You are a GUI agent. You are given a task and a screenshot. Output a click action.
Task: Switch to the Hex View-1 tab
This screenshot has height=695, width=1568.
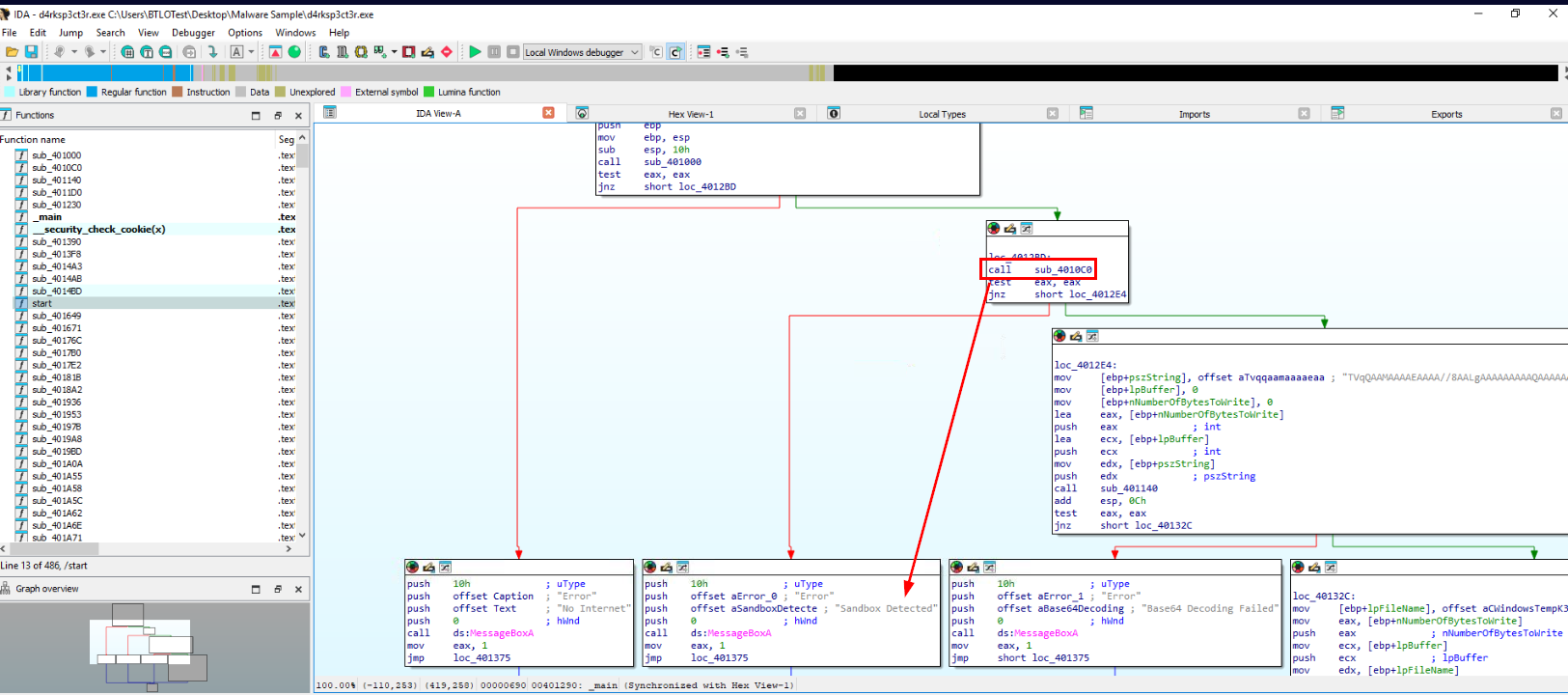coord(691,114)
